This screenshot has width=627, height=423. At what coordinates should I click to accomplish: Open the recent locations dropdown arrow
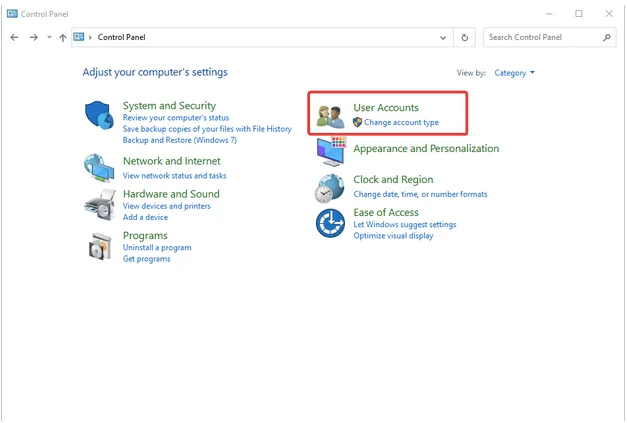[x=49, y=37]
